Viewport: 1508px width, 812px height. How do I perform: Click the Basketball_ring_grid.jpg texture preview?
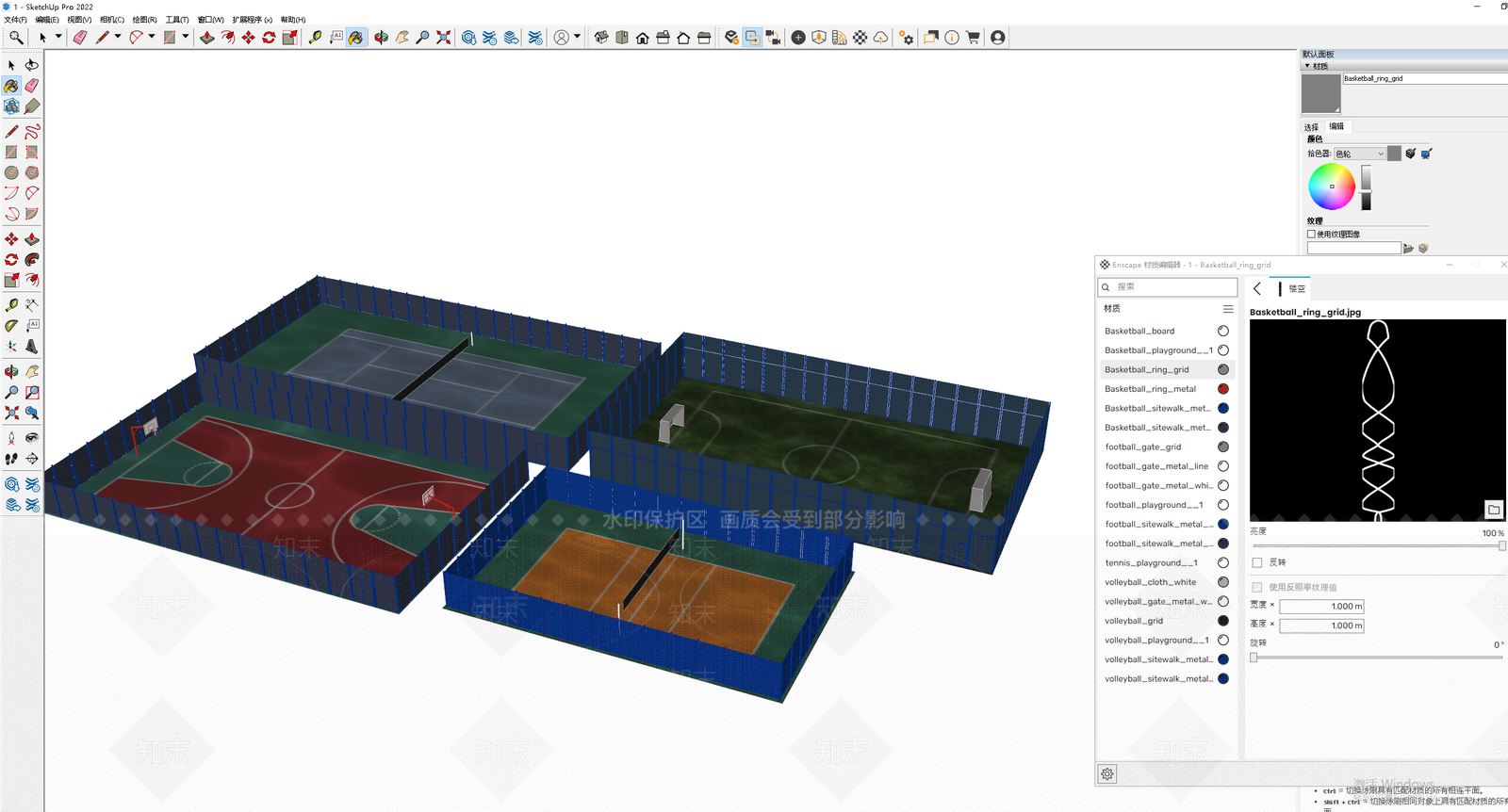[1378, 420]
